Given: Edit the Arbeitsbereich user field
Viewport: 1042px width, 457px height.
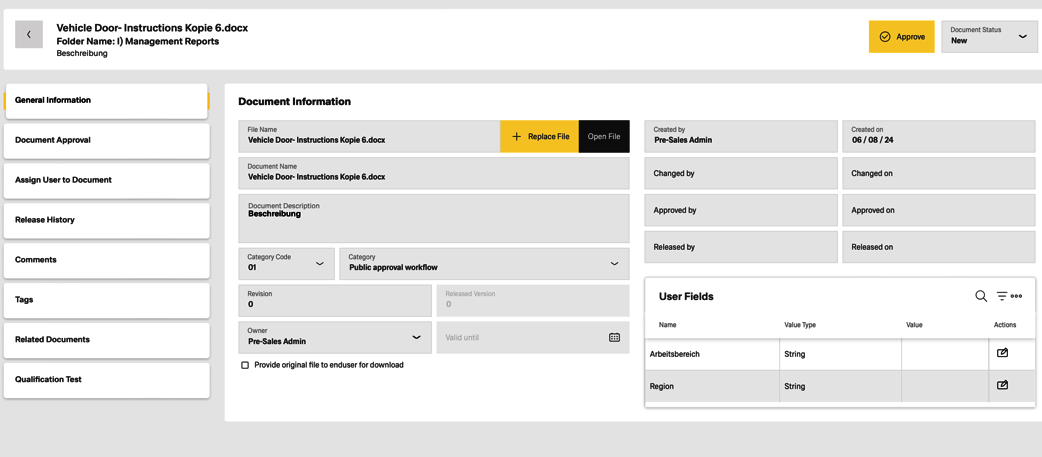Looking at the screenshot, I should click(1002, 353).
